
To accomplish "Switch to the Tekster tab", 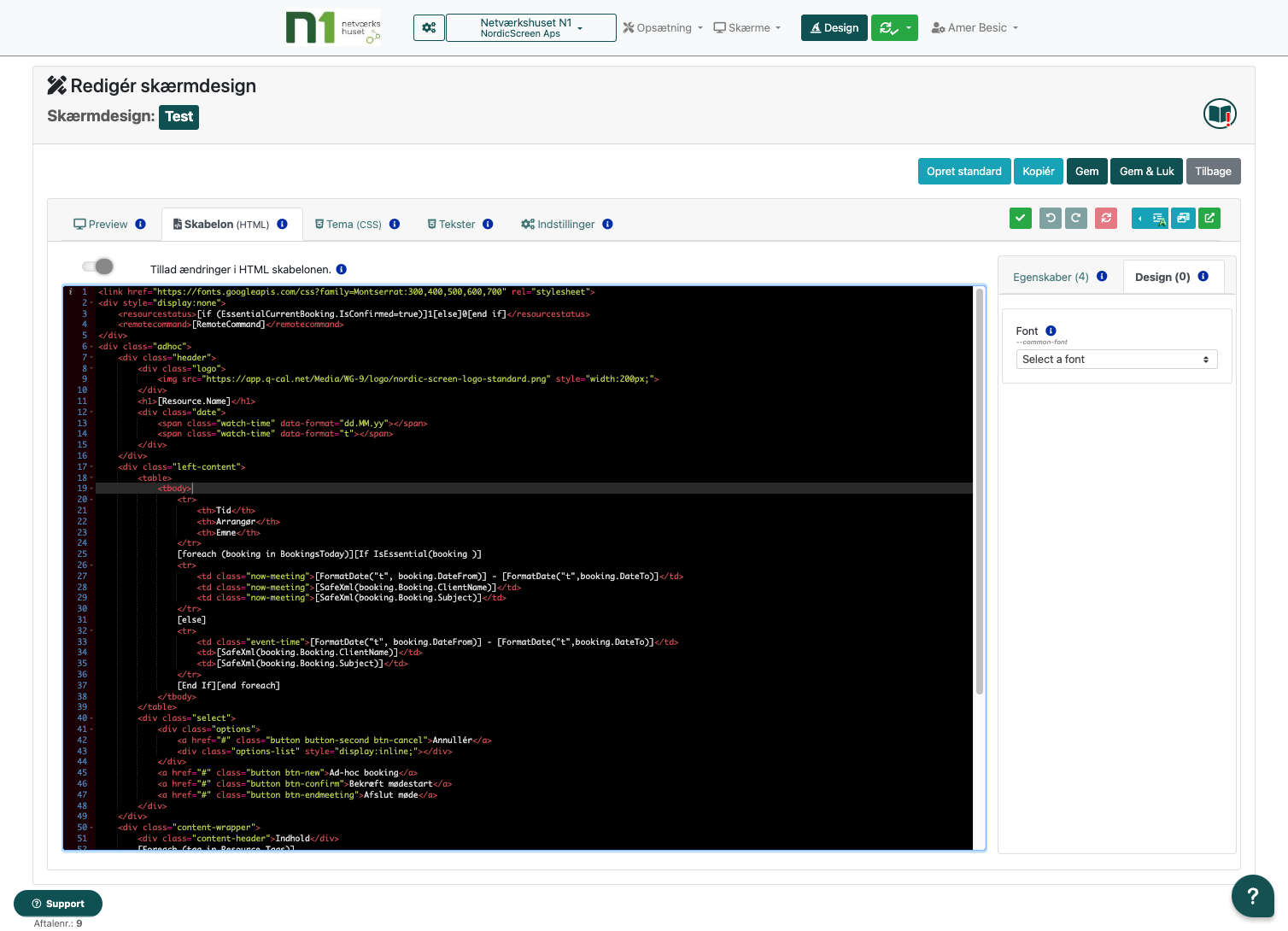I will 452,224.
